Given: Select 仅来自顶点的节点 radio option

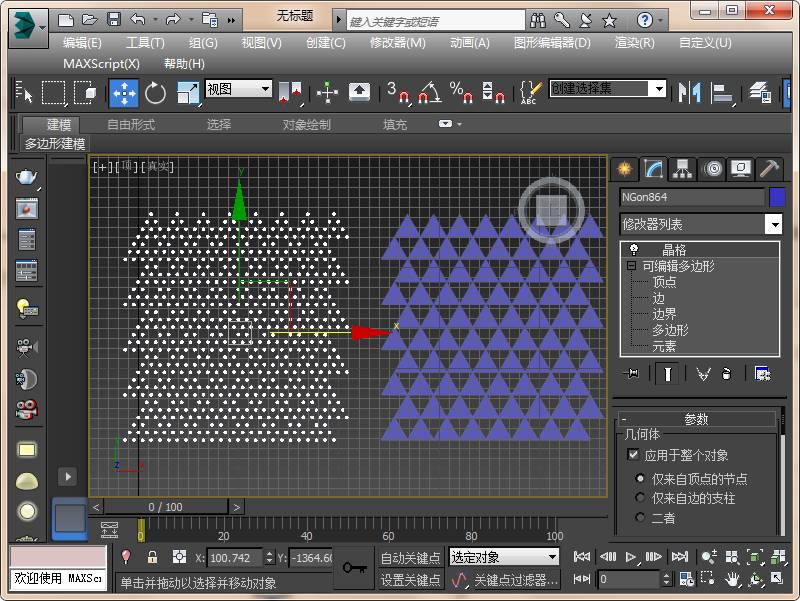Looking at the screenshot, I should [x=640, y=479].
